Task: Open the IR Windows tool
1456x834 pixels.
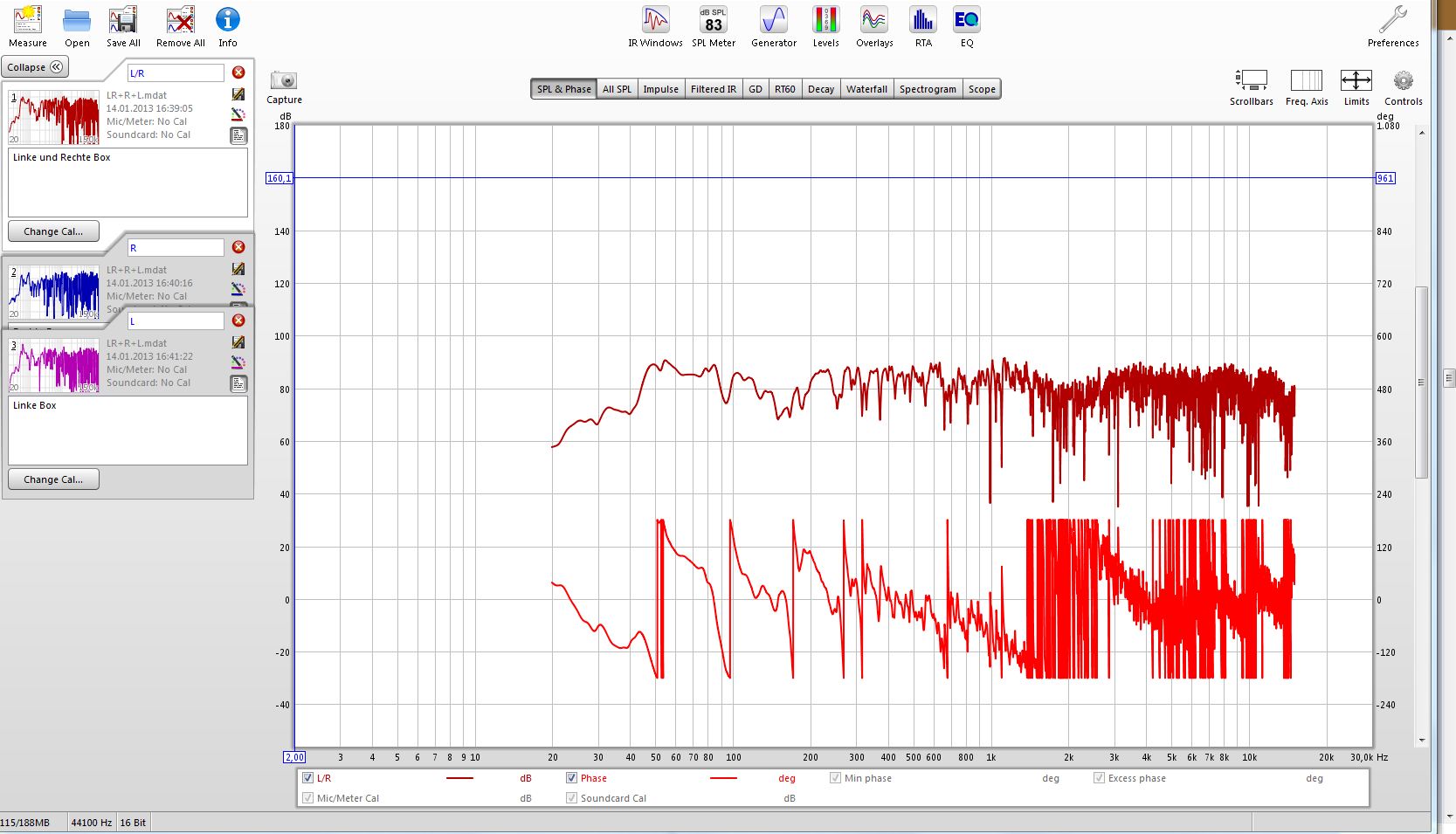Action: (x=655, y=26)
